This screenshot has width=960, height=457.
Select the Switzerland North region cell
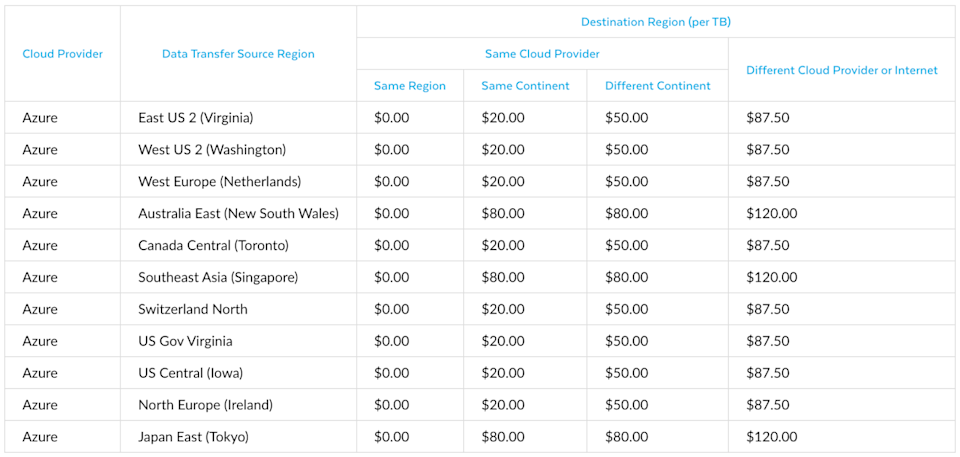(193, 309)
